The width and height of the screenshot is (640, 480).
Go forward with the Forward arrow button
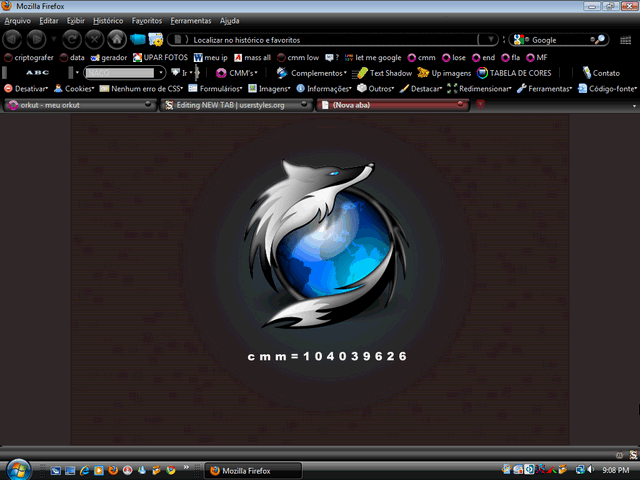[x=36, y=40]
